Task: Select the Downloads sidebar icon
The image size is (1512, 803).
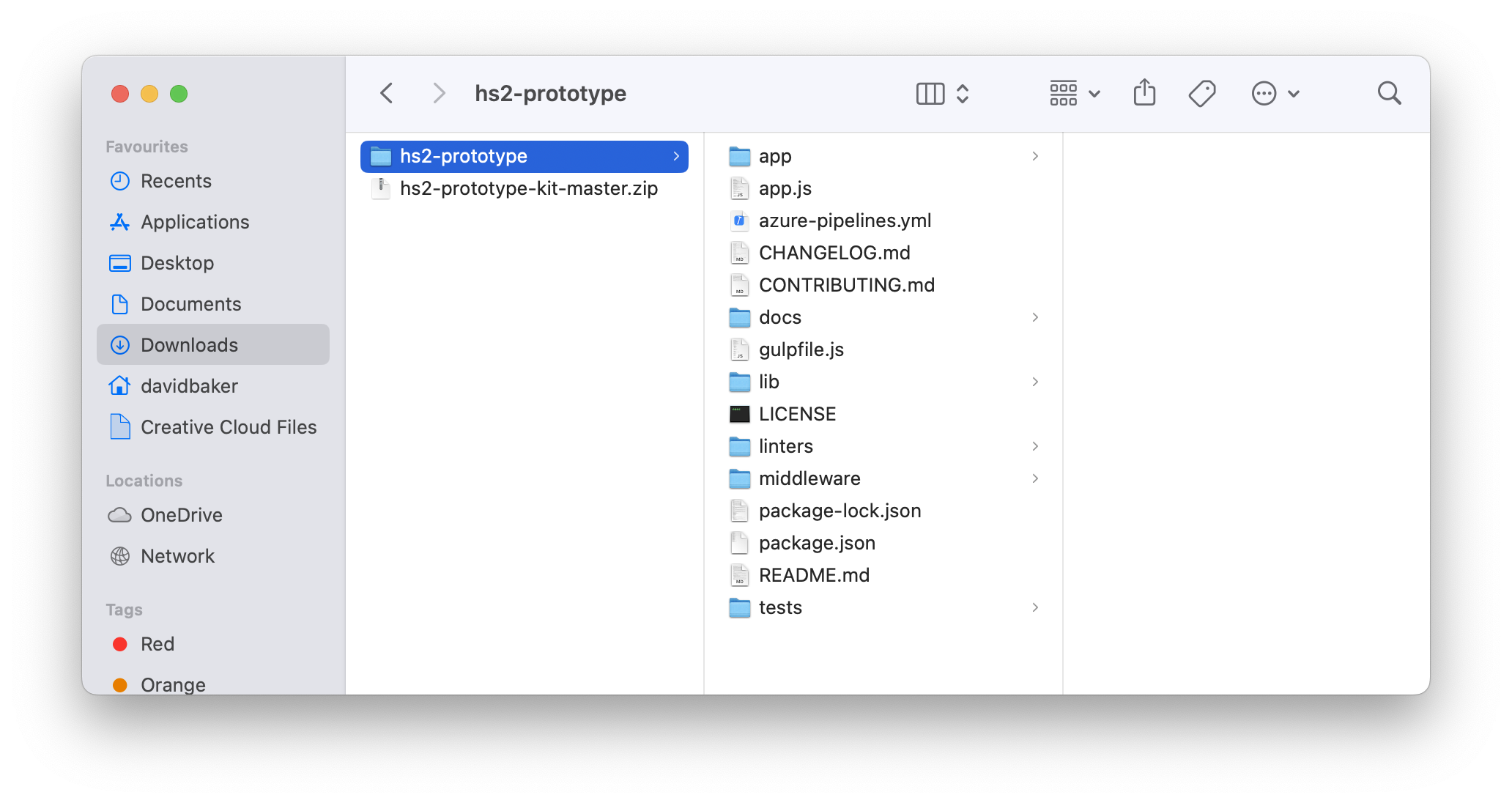Action: pyautogui.click(x=120, y=344)
